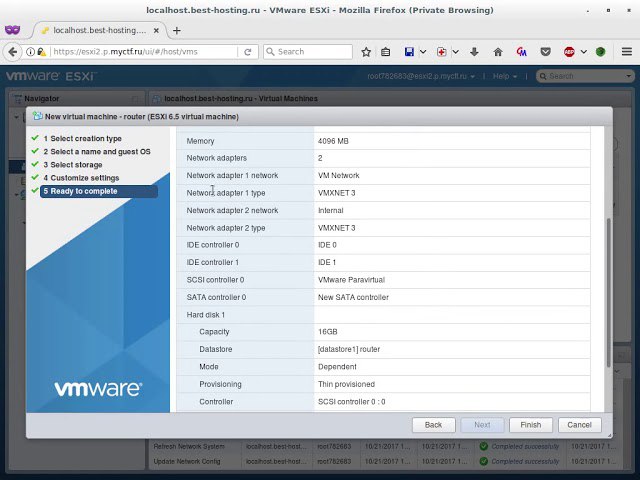The width and height of the screenshot is (640, 480).
Task: Click the Firefox search input field
Action: (308, 52)
